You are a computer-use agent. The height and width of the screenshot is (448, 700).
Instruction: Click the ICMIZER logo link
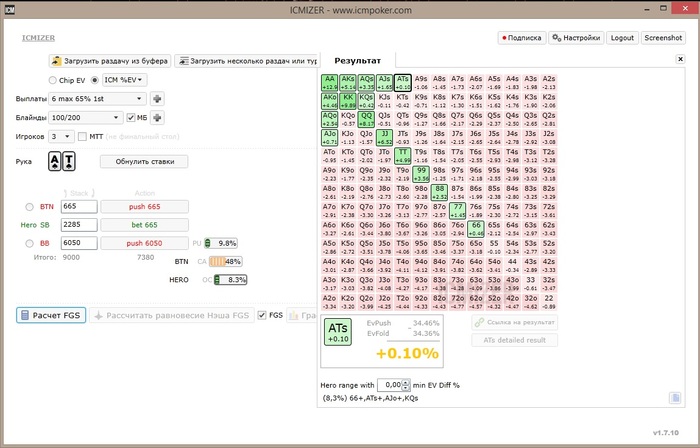click(x=38, y=38)
